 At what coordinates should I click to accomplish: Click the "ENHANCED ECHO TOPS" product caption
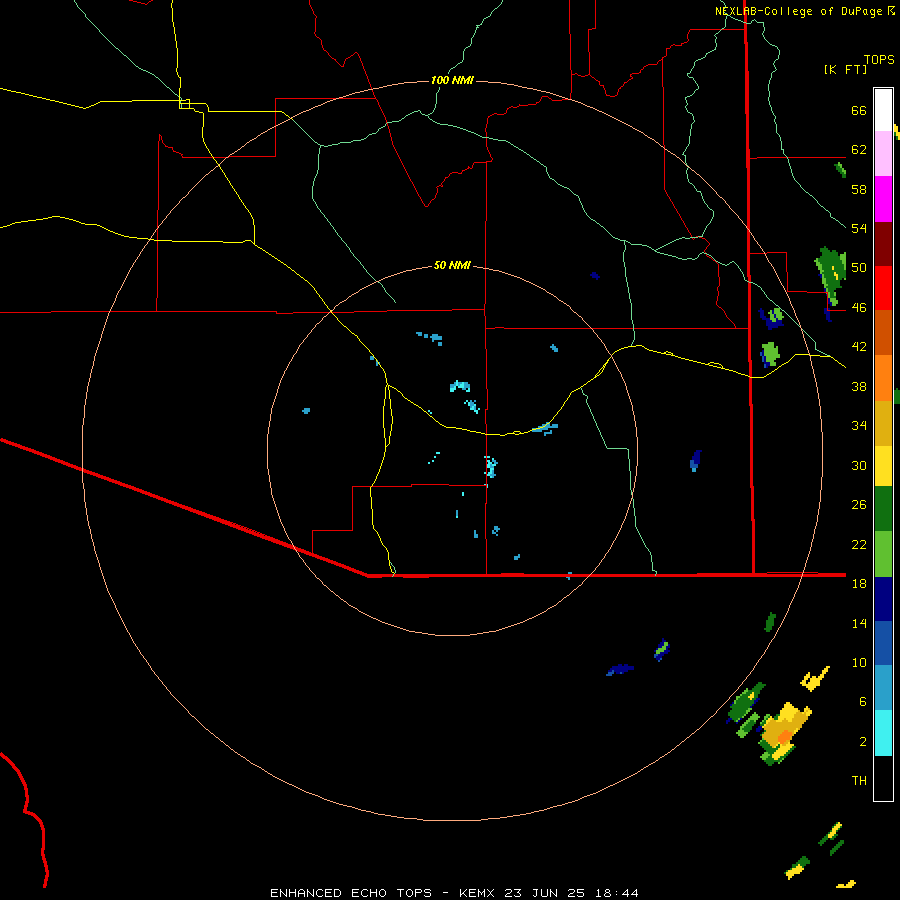pos(351,893)
